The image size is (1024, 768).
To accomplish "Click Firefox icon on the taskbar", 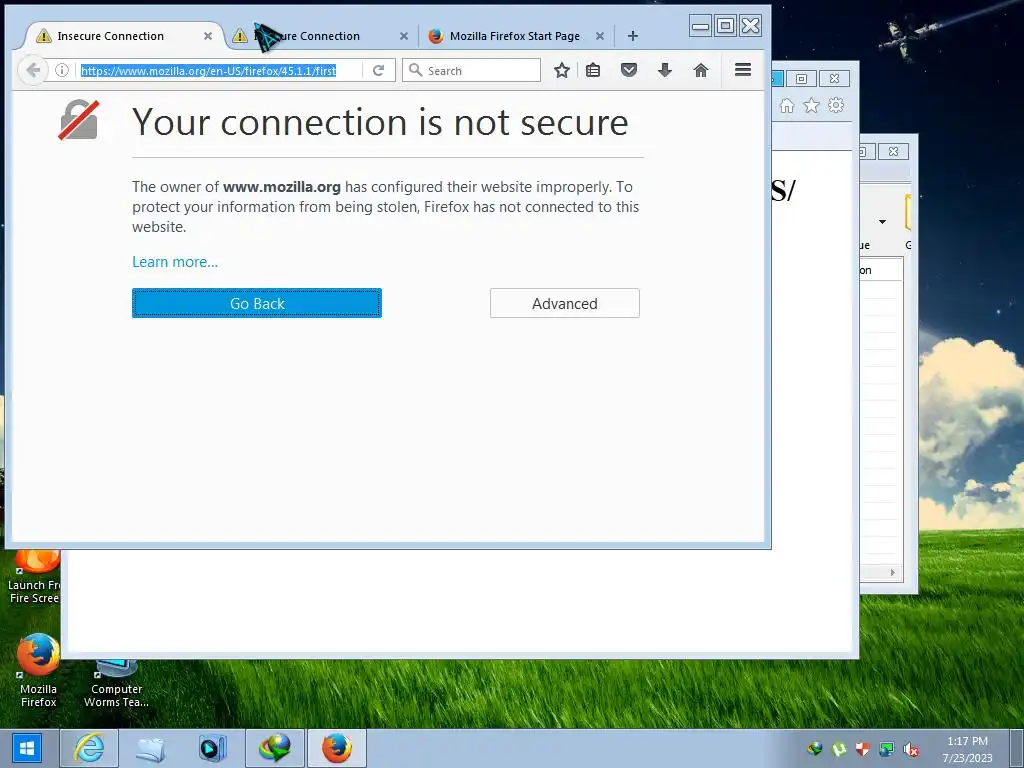I will (336, 748).
